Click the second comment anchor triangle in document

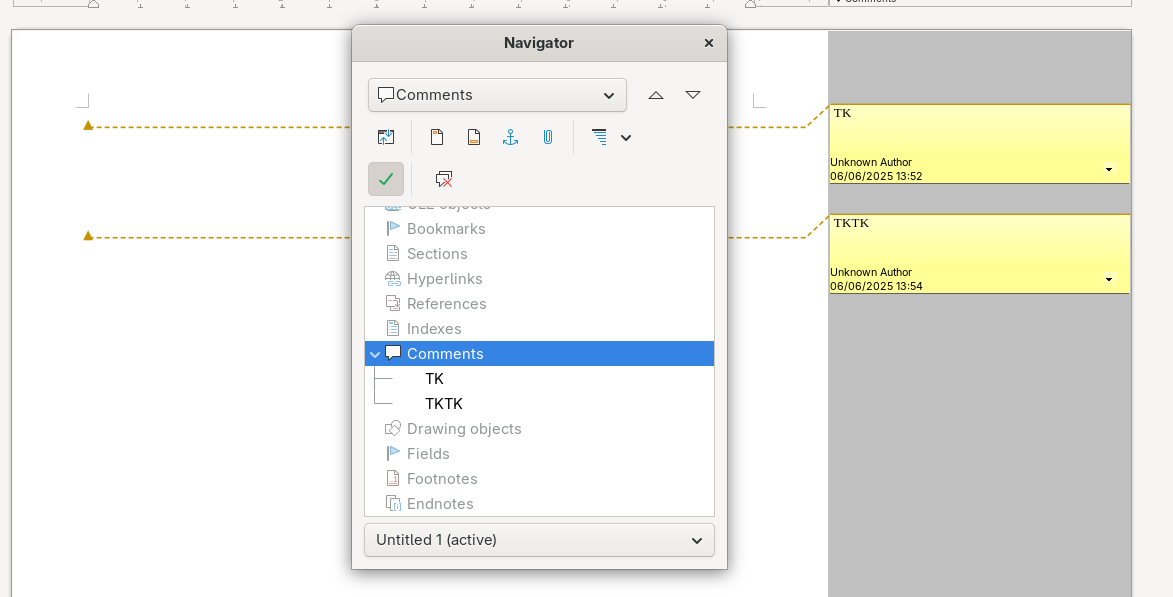pyautogui.click(x=88, y=236)
